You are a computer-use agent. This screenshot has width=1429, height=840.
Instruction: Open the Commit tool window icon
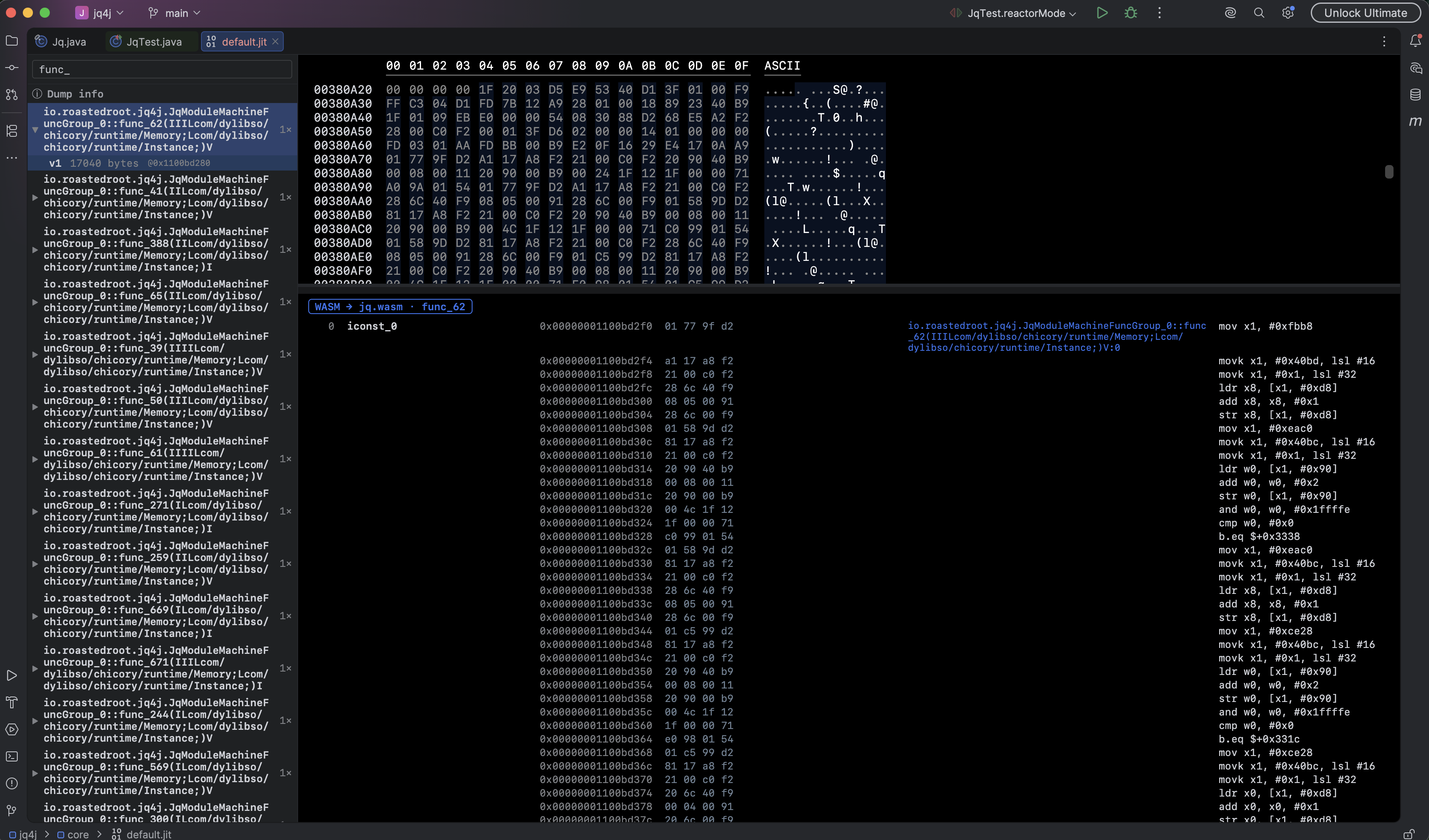point(12,68)
